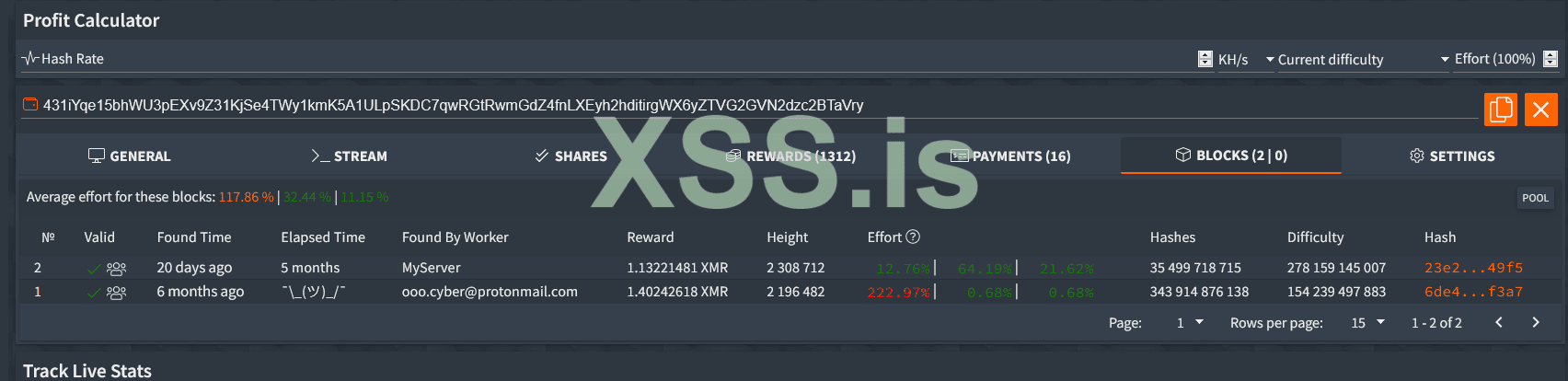Viewport: 1568px width, 381px height.
Task: Click block height 2 196 482
Action: tap(796, 292)
